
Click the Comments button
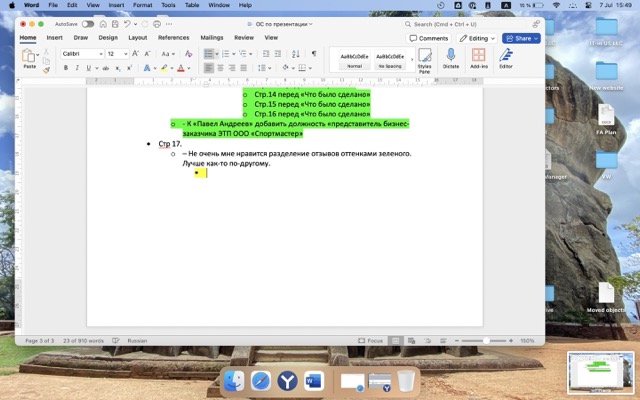click(x=428, y=38)
